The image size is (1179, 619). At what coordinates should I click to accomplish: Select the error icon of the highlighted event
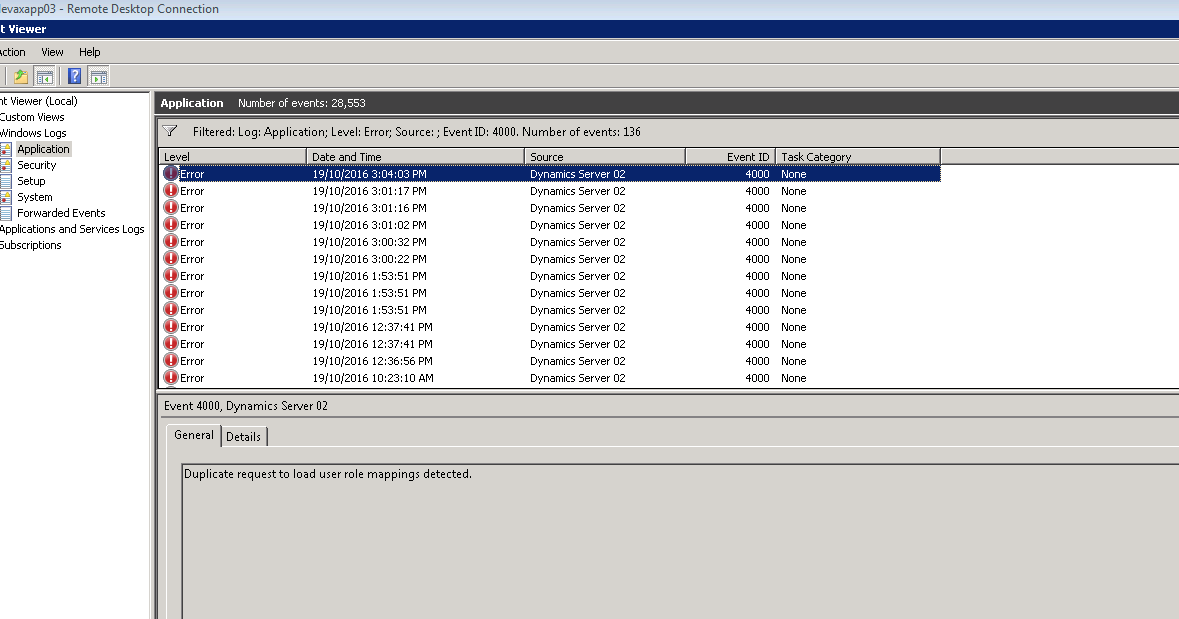(170, 173)
